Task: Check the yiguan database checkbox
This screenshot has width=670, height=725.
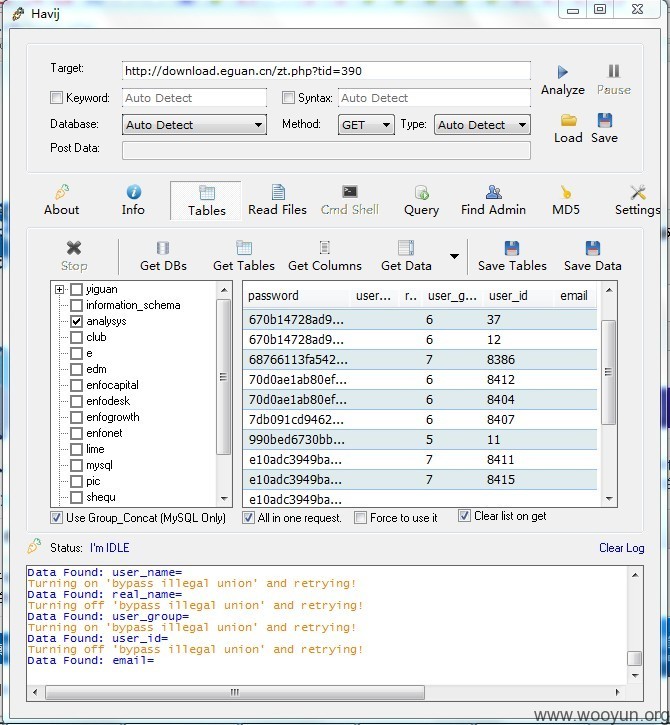Action: 76,289
